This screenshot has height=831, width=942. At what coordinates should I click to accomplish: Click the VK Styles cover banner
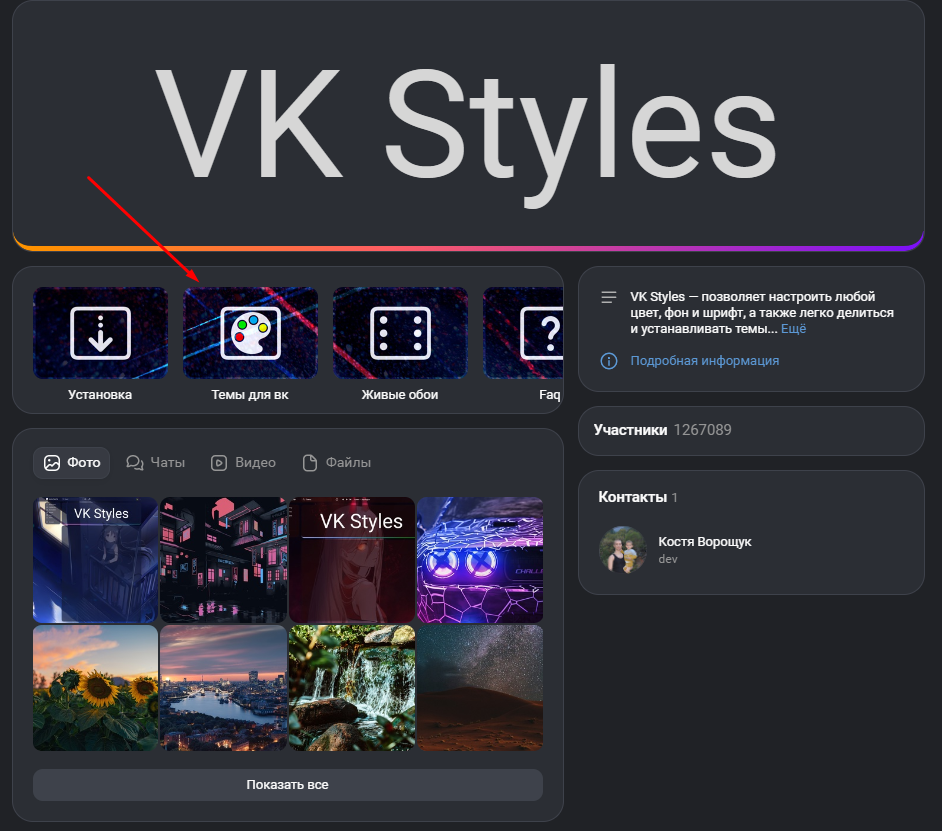[x=468, y=125]
